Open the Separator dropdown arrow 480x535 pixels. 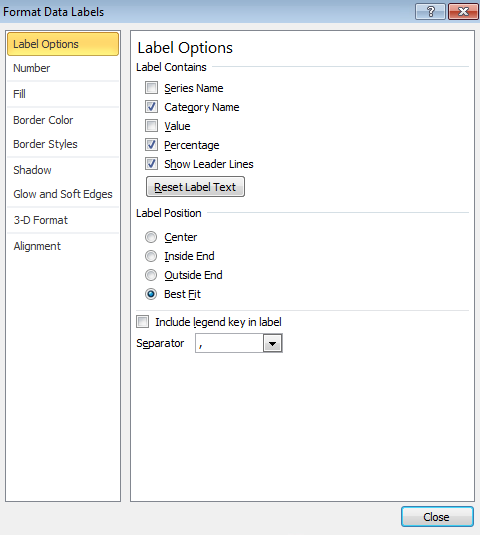[x=272, y=343]
